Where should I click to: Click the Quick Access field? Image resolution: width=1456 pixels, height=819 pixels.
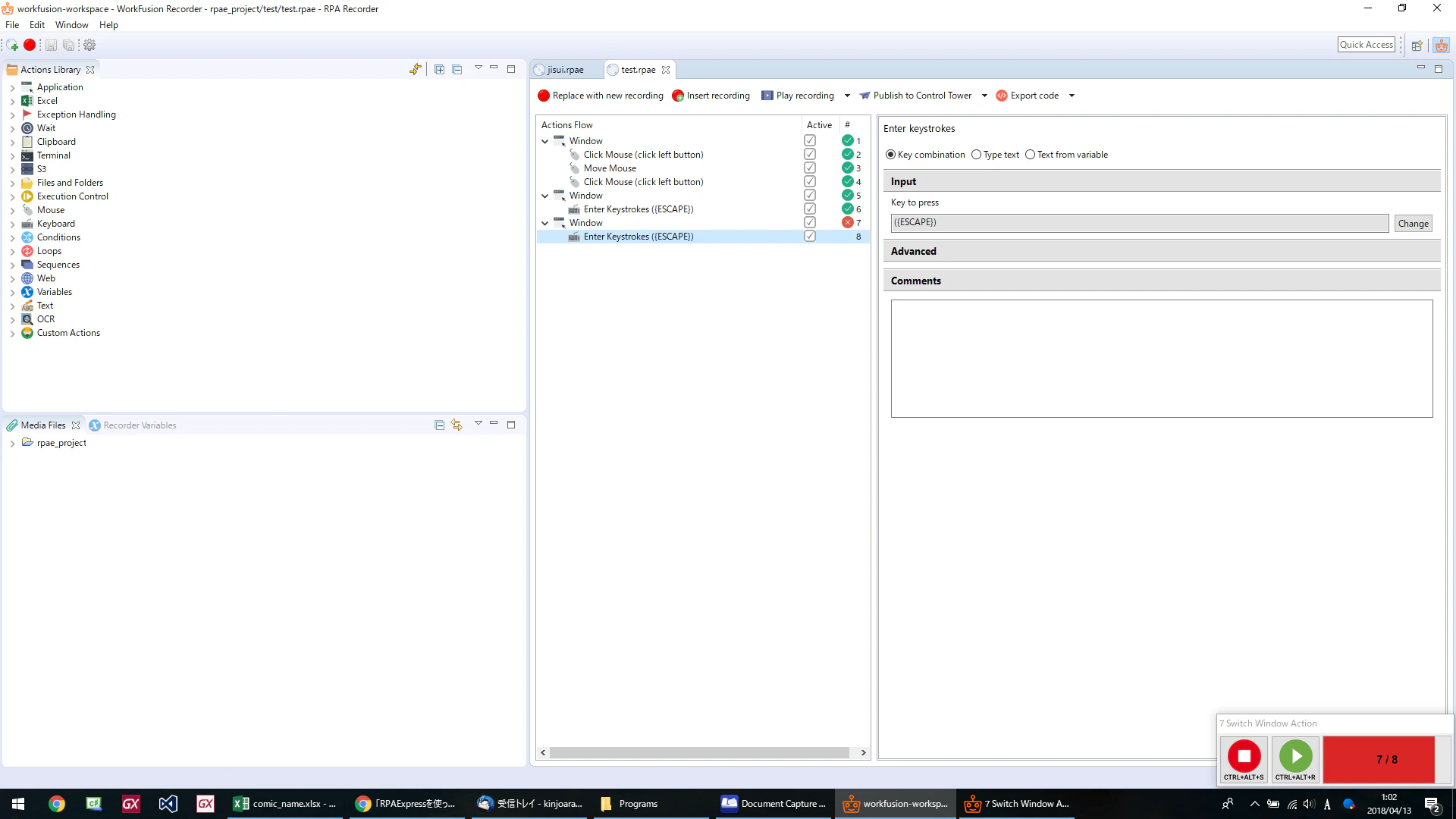pyautogui.click(x=1367, y=45)
